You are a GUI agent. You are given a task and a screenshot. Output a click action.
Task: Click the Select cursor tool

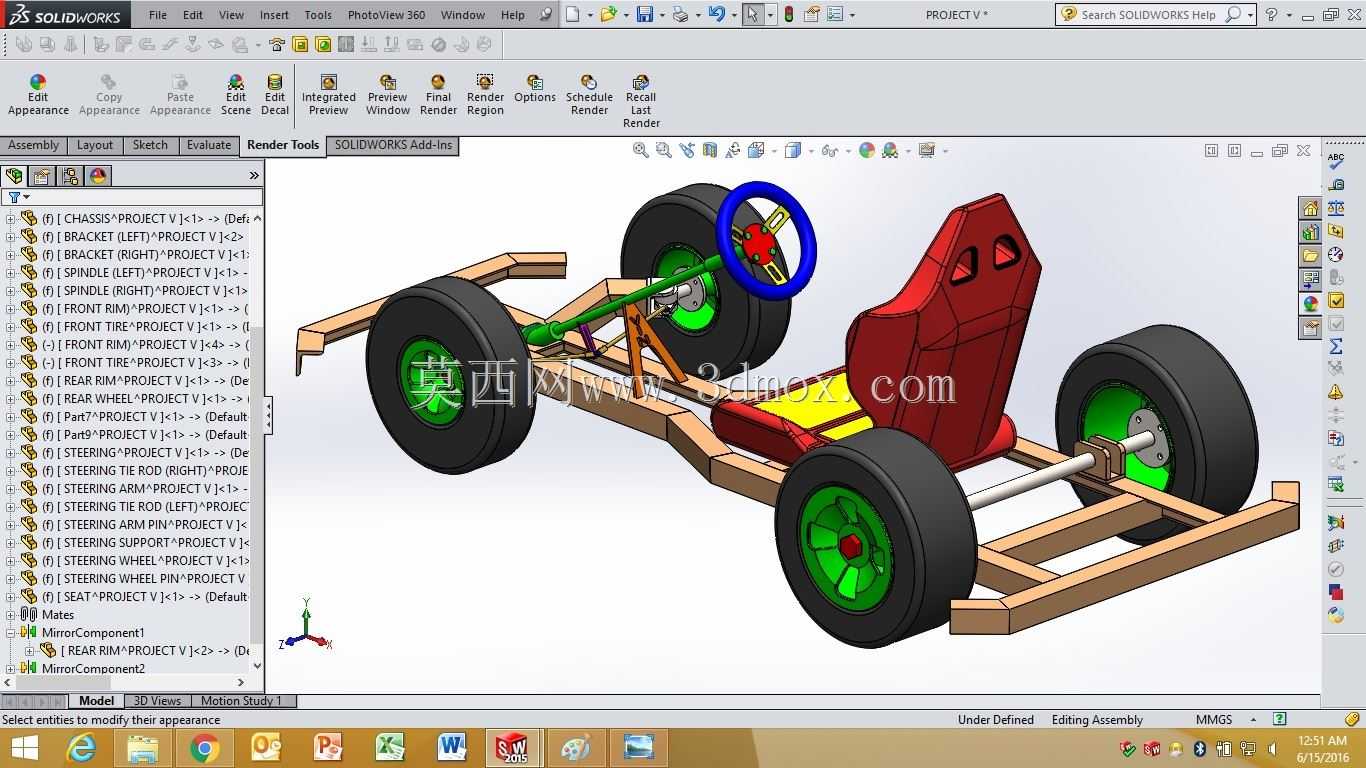tap(752, 14)
